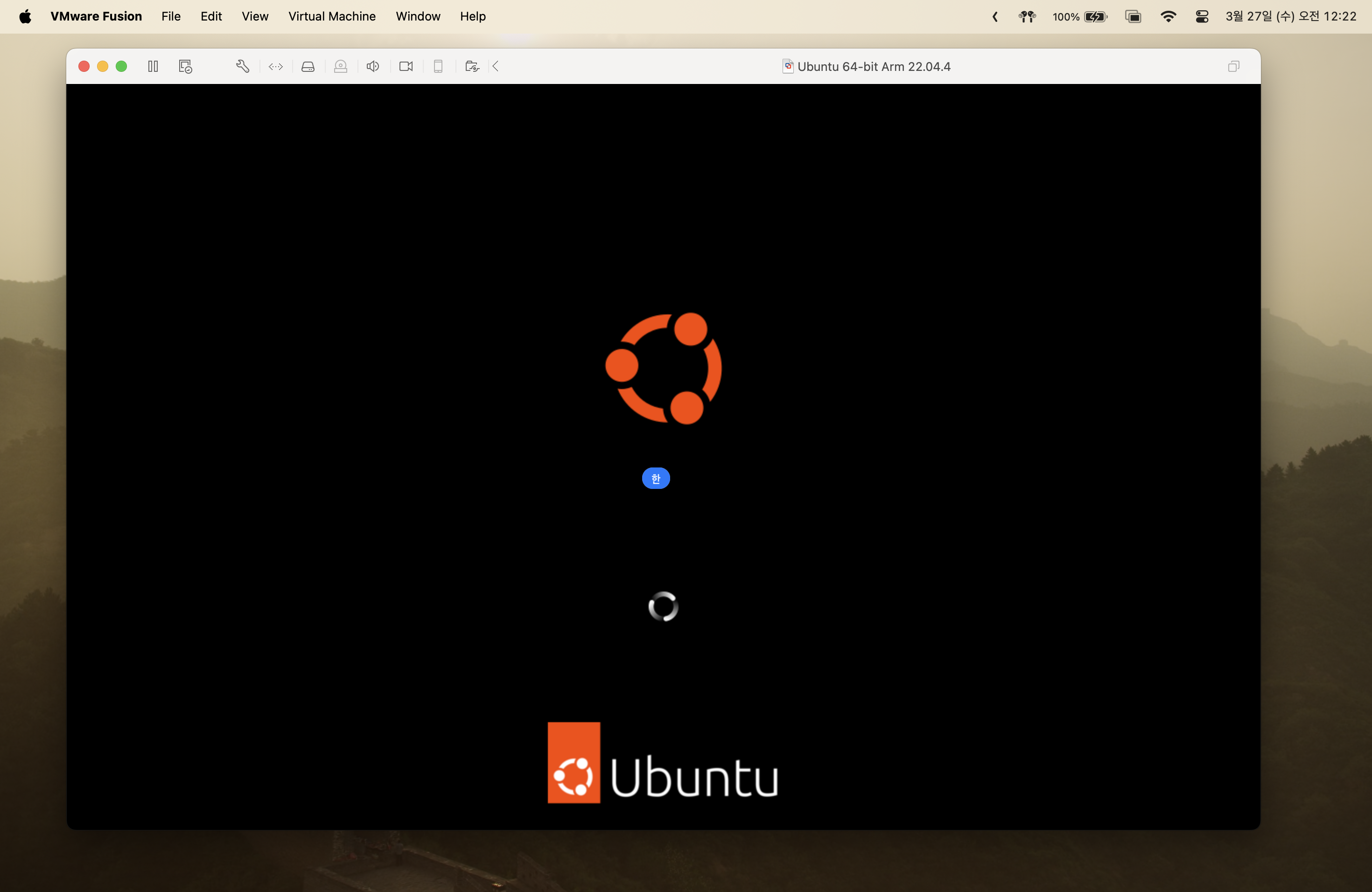The height and width of the screenshot is (892, 1372).
Task: Click the CD/DVD drive icon
Action: (x=341, y=66)
